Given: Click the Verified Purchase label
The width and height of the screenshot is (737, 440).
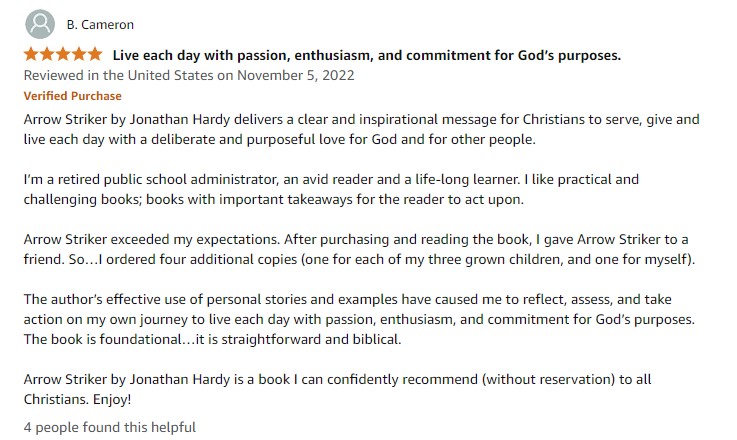Looking at the screenshot, I should point(72,96).
